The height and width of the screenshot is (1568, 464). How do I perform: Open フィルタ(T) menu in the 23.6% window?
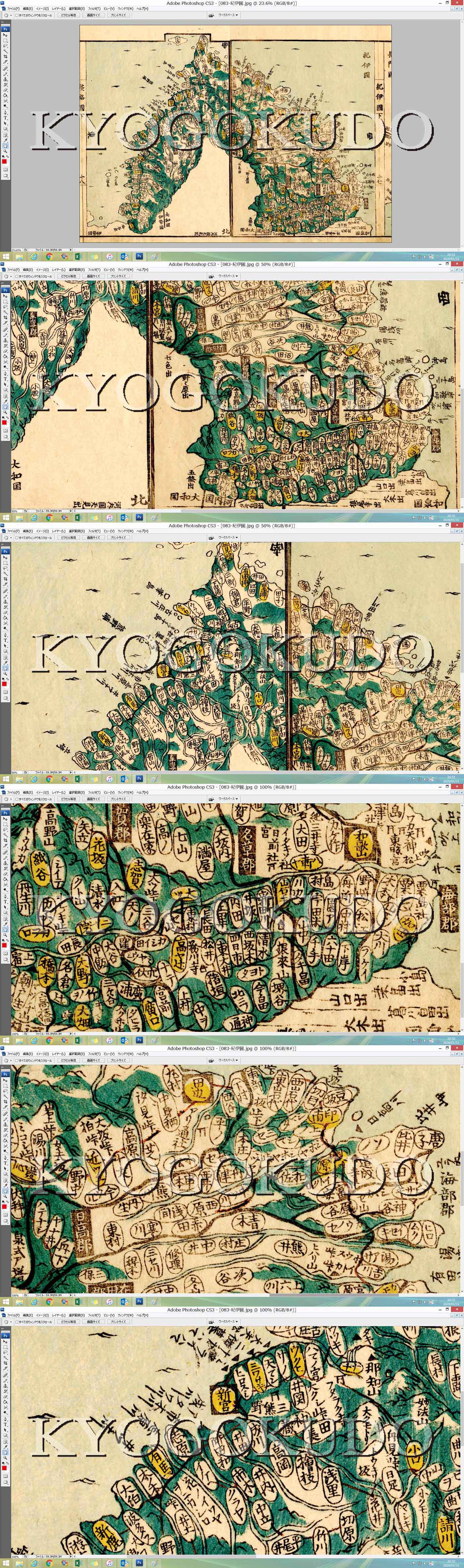click(94, 9)
